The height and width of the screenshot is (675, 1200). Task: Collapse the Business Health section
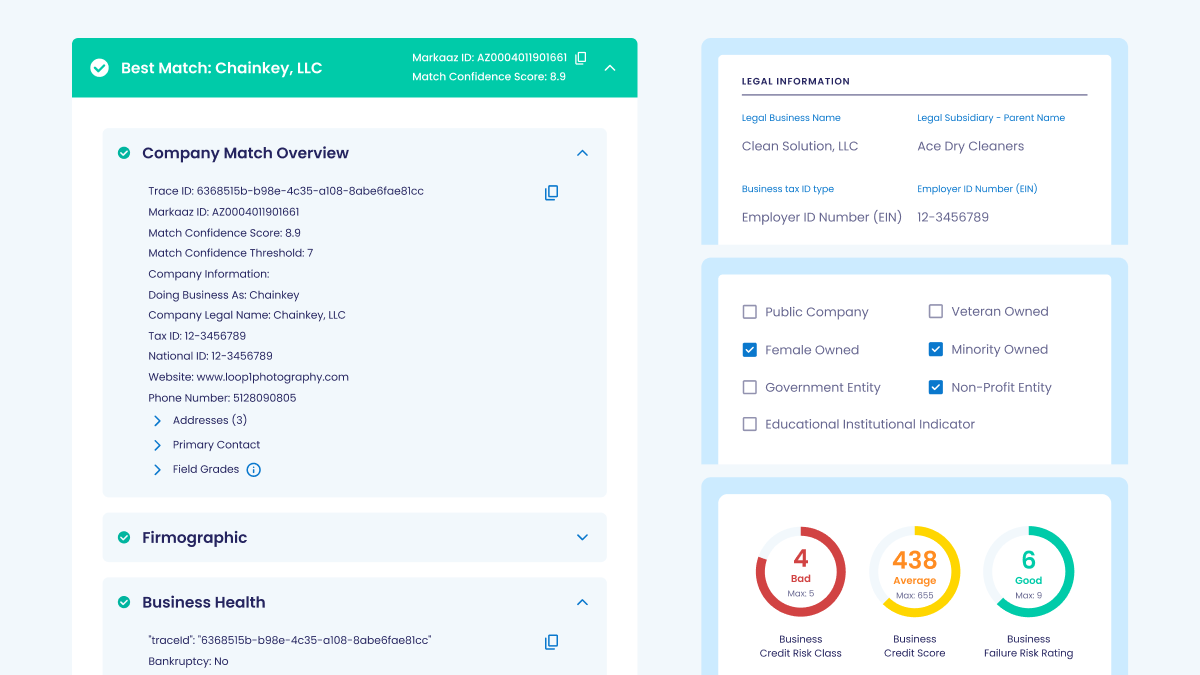[582, 602]
